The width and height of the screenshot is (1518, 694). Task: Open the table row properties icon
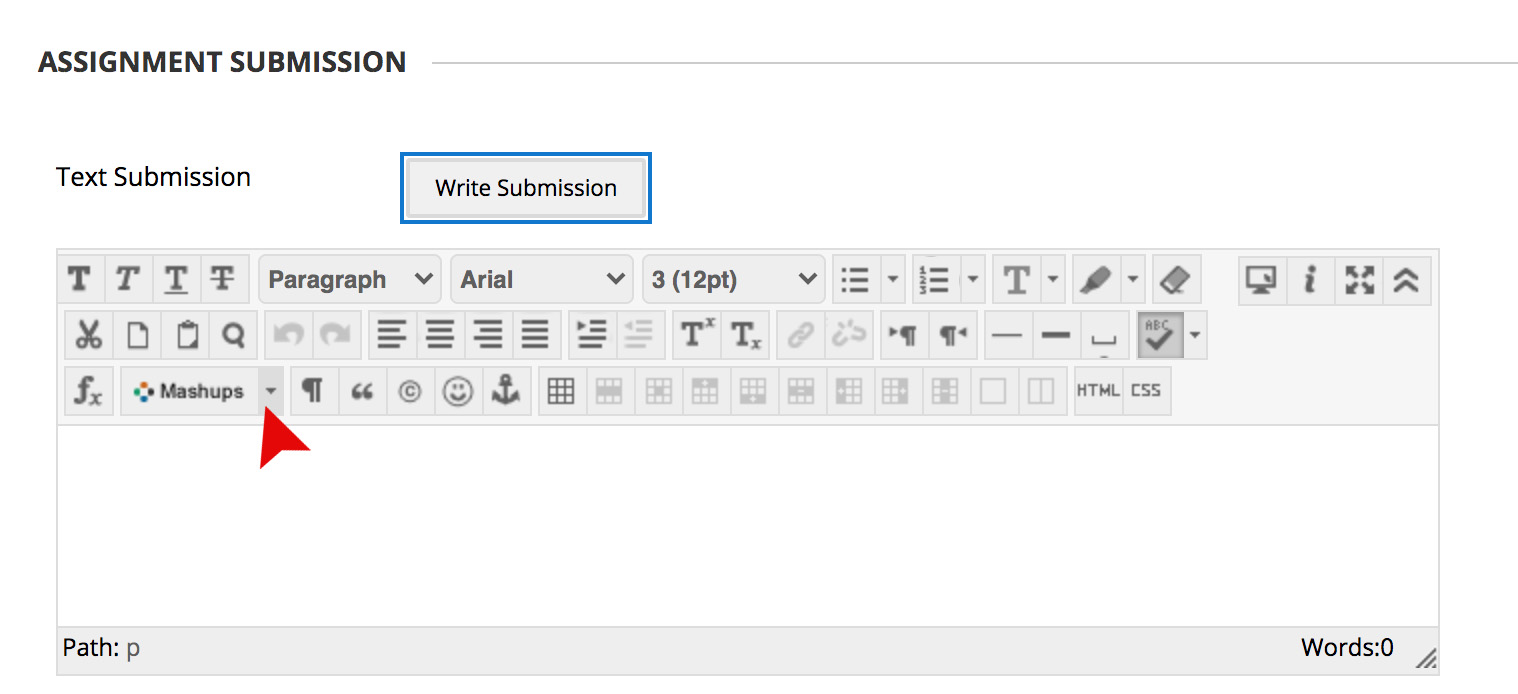[x=610, y=391]
